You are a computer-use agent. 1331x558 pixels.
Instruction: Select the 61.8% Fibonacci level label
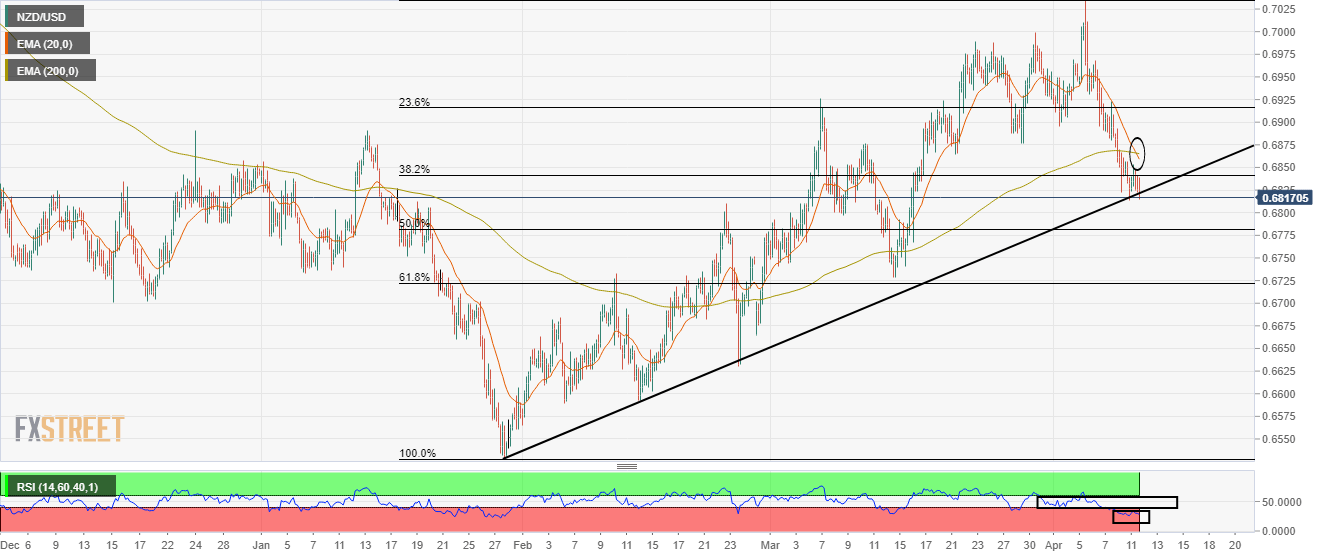click(414, 277)
